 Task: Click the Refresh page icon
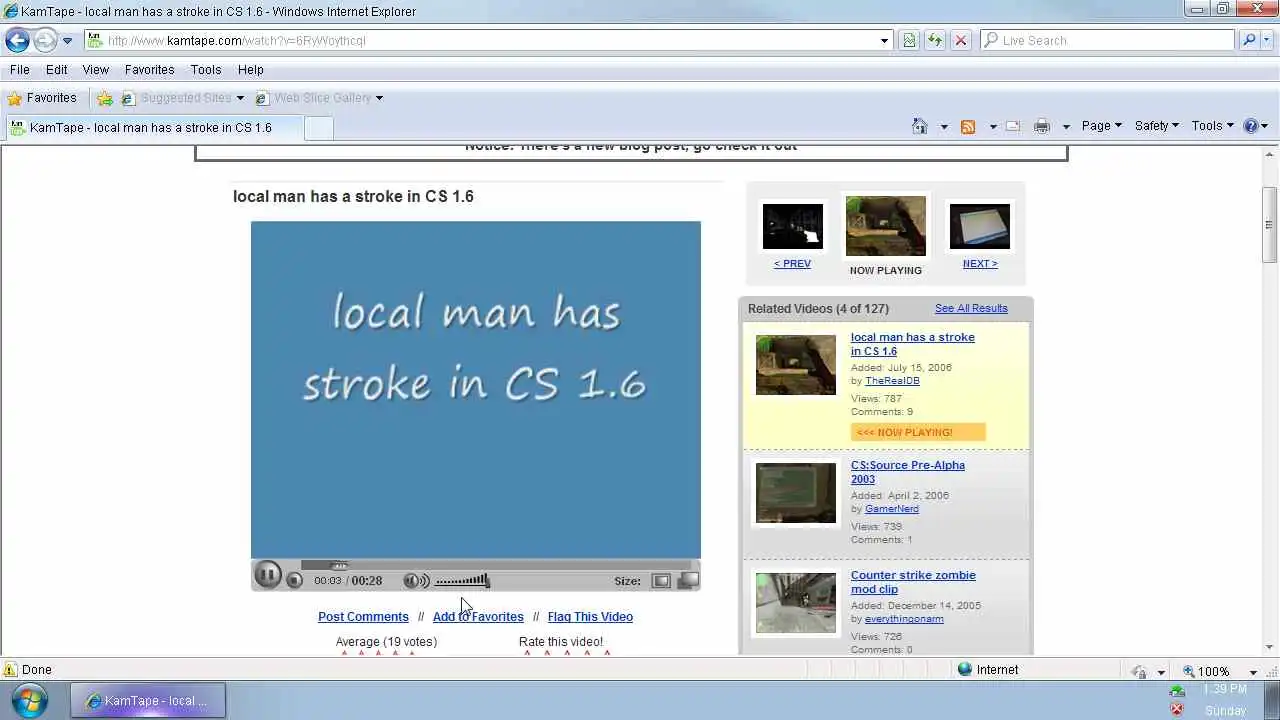pos(935,41)
